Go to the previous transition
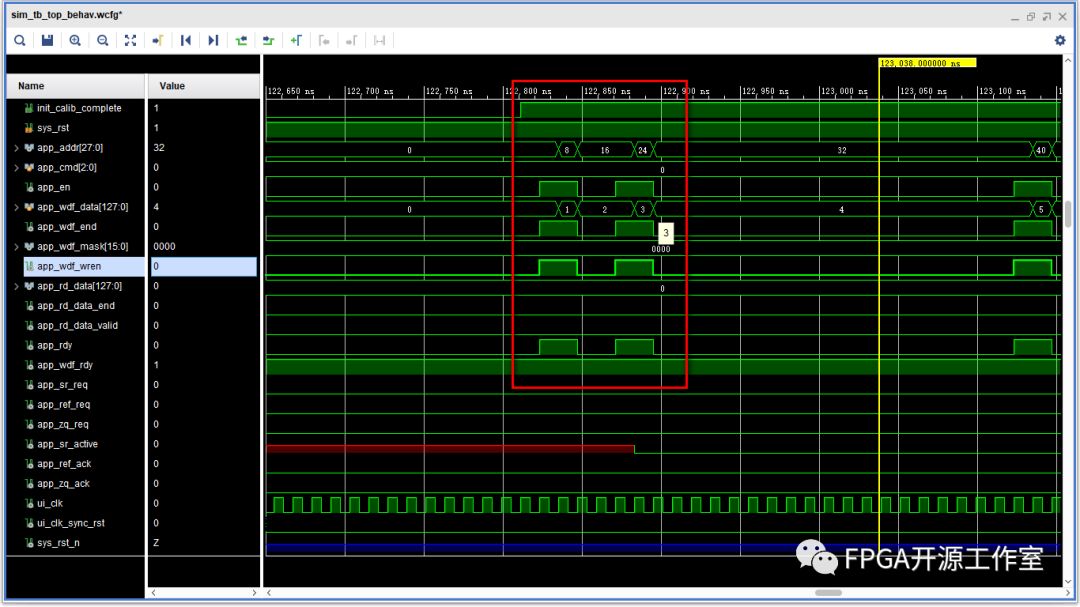The width and height of the screenshot is (1080, 607). click(x=241, y=40)
